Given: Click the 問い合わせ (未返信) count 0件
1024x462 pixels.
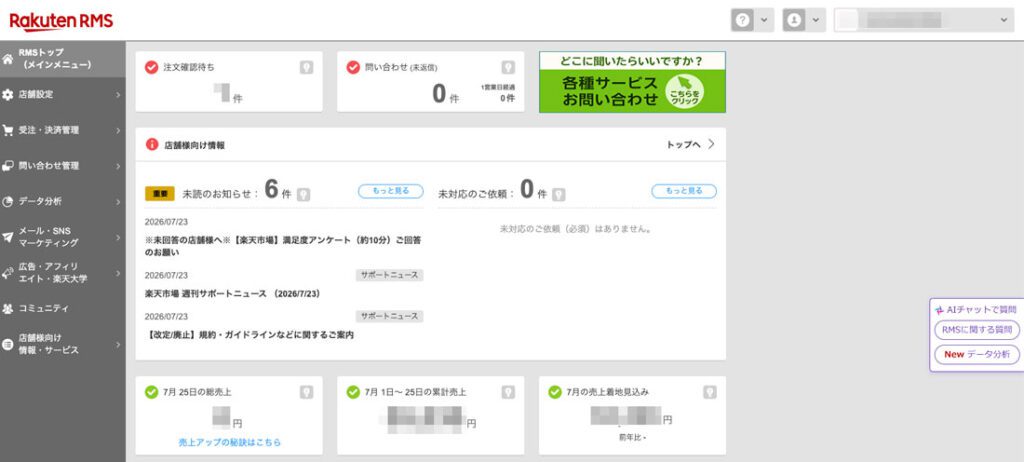Looking at the screenshot, I should pos(445,95).
